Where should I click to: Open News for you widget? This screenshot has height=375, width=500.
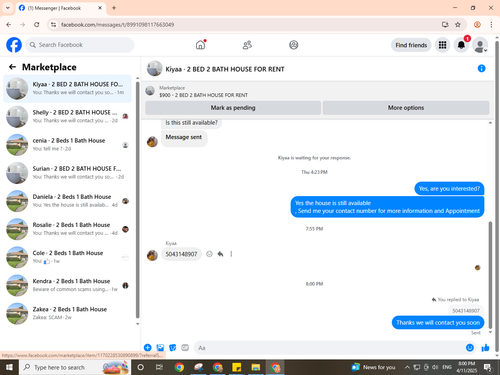pos(373,367)
